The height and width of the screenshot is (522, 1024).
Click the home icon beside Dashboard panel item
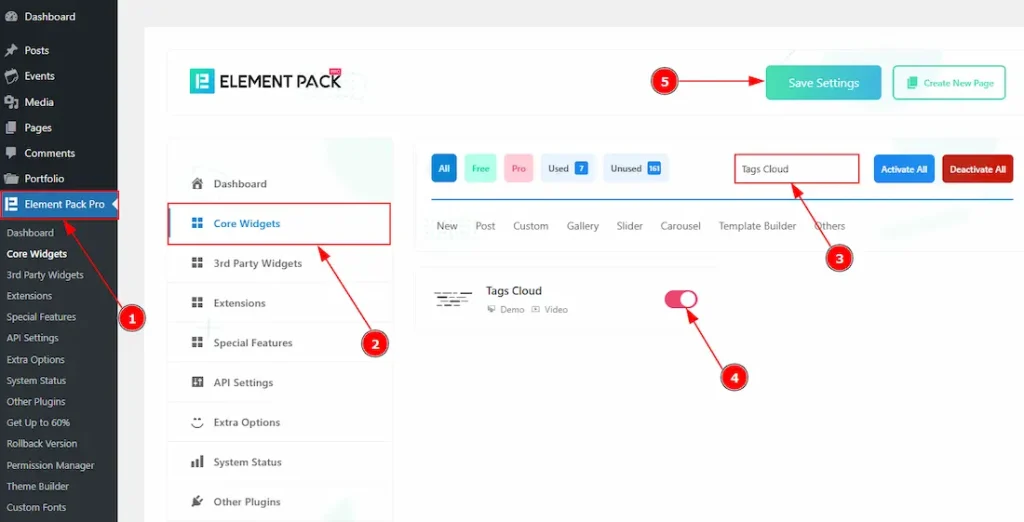pos(197,184)
